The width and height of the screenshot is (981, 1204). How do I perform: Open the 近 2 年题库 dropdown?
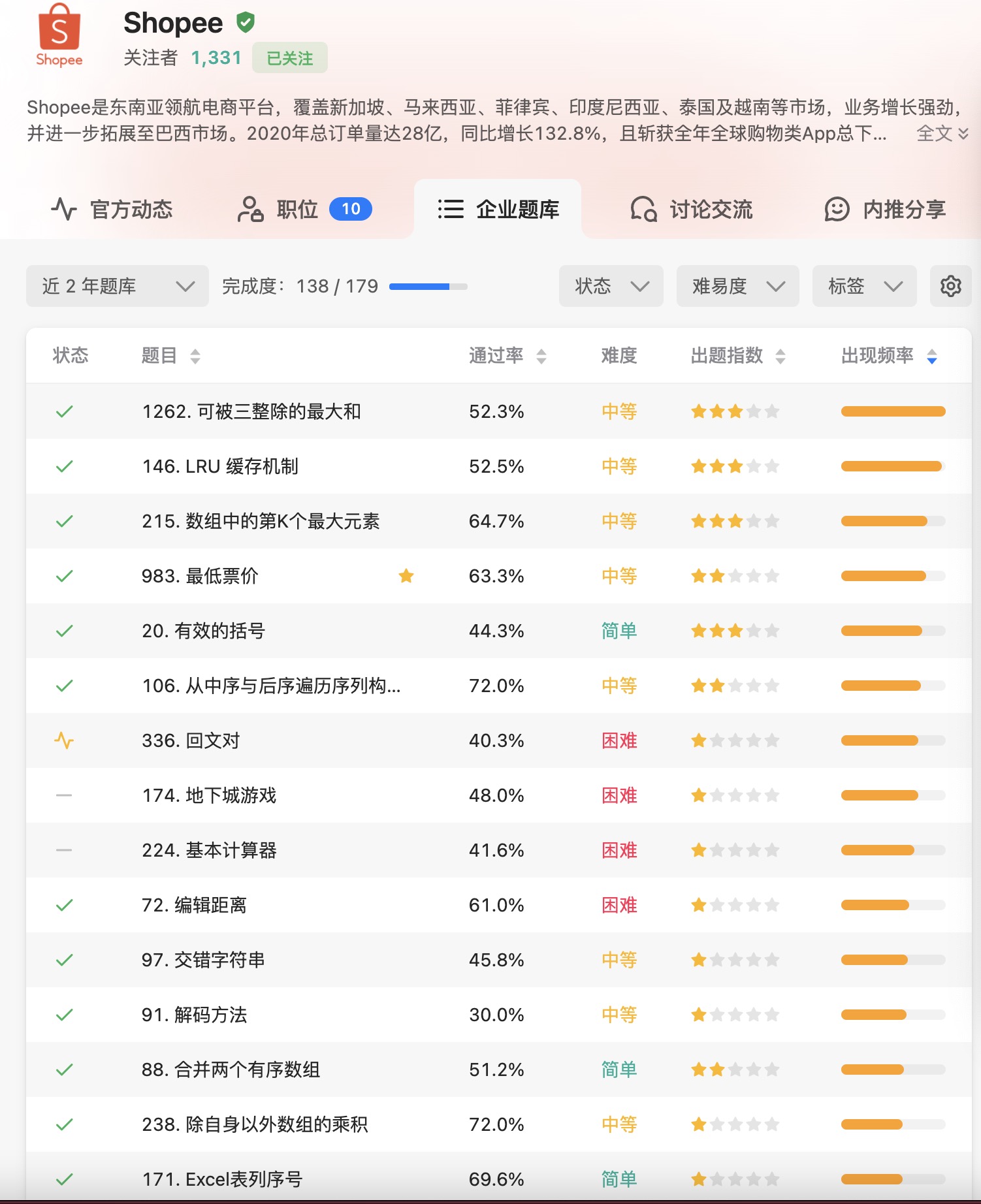[x=118, y=286]
